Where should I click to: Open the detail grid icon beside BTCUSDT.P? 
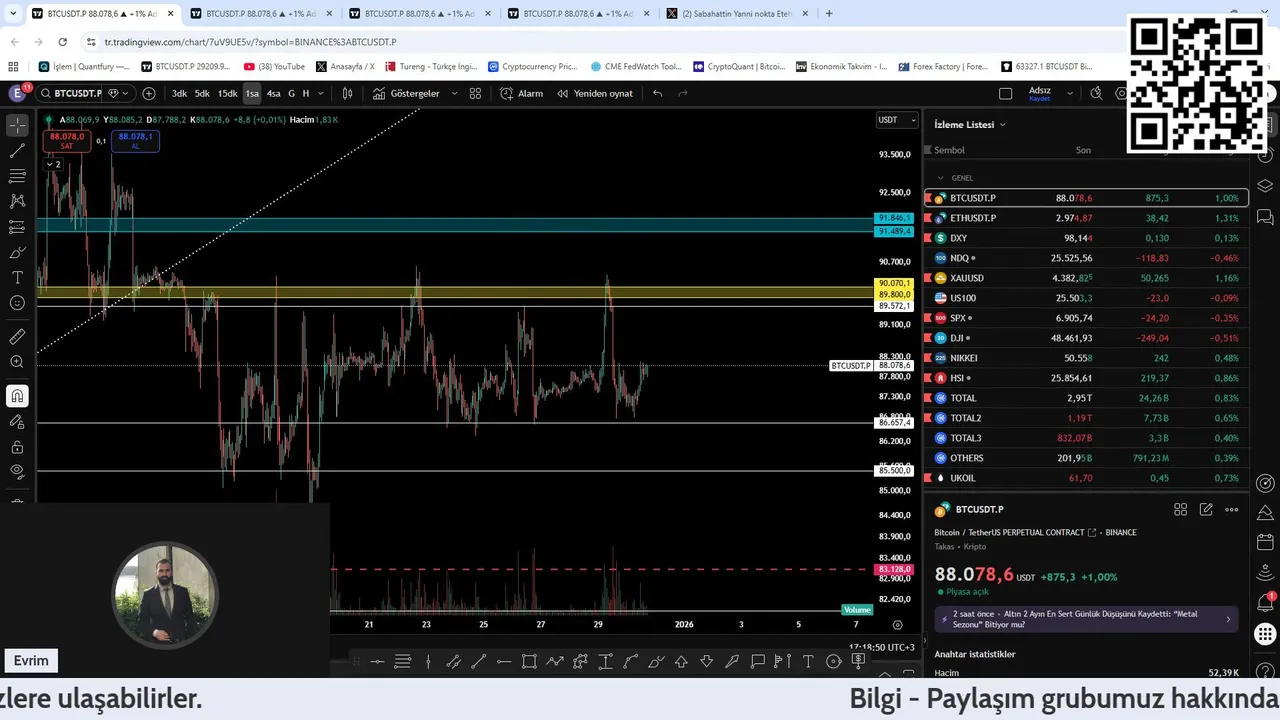click(x=1180, y=509)
